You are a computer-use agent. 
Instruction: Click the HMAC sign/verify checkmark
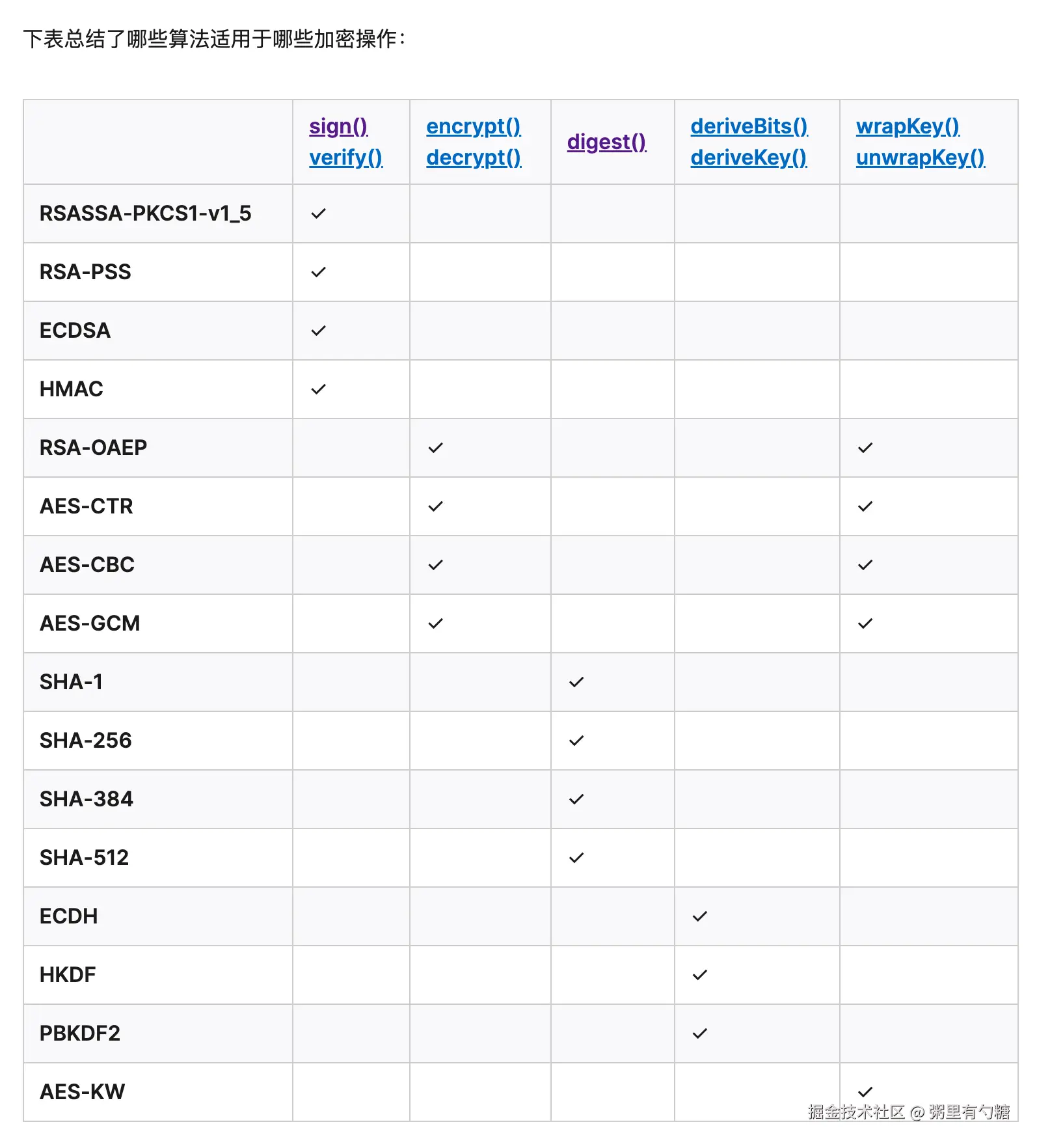318,389
